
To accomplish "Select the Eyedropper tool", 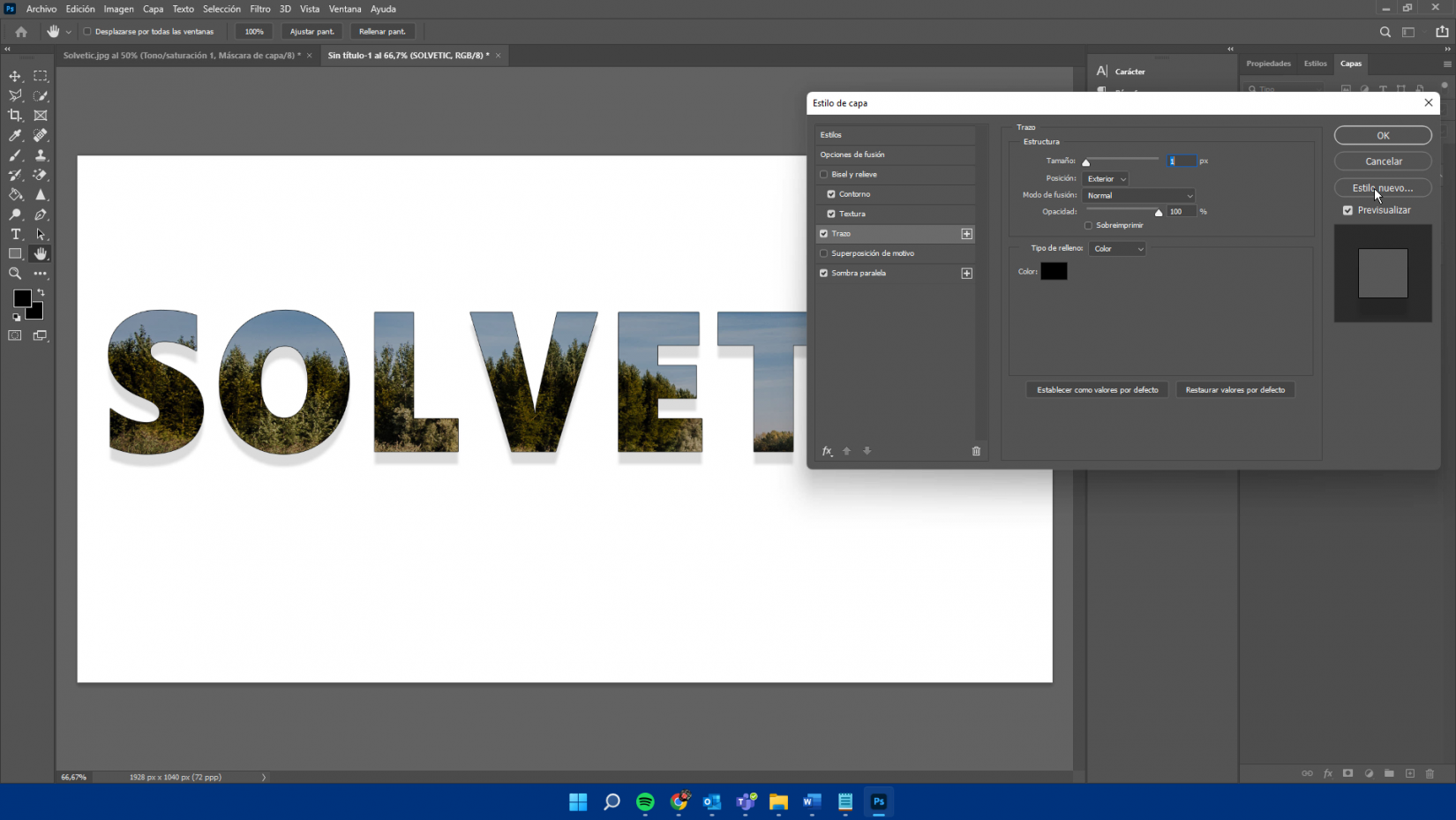I will click(15, 136).
